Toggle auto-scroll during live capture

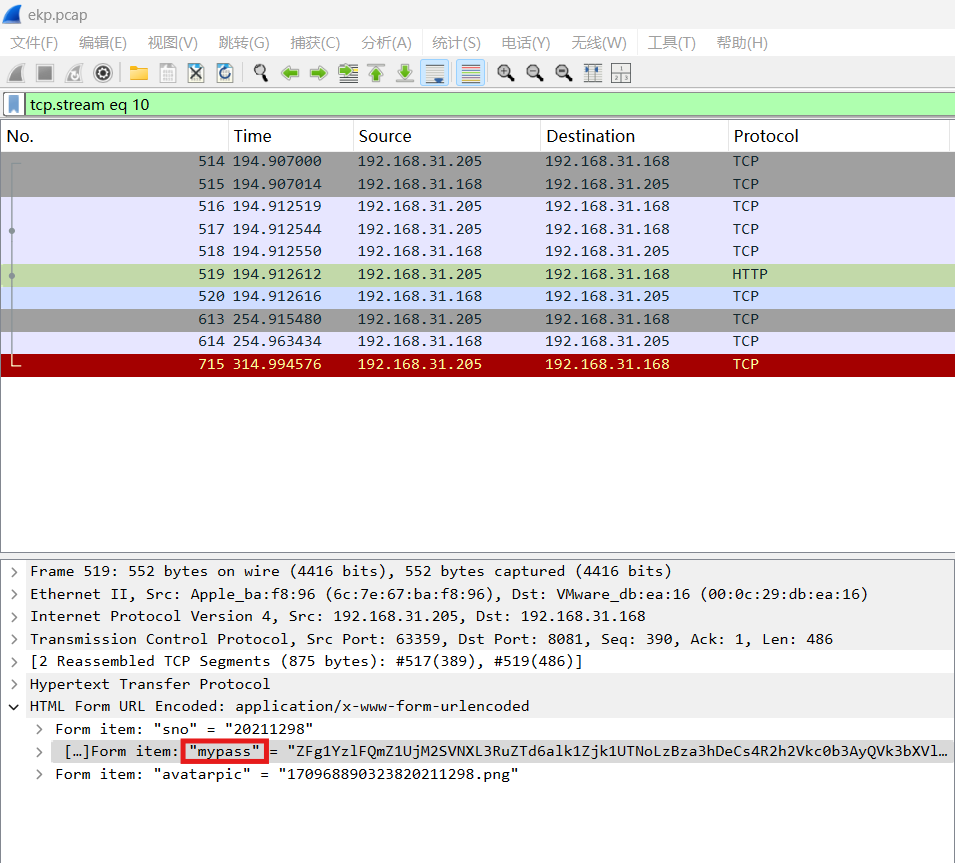pos(435,73)
